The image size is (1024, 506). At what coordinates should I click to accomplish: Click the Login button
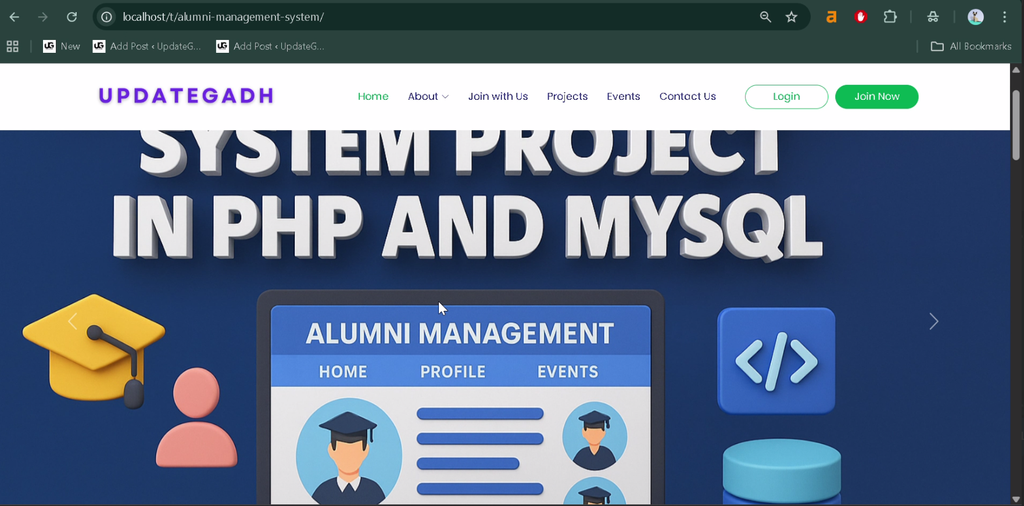[786, 97]
